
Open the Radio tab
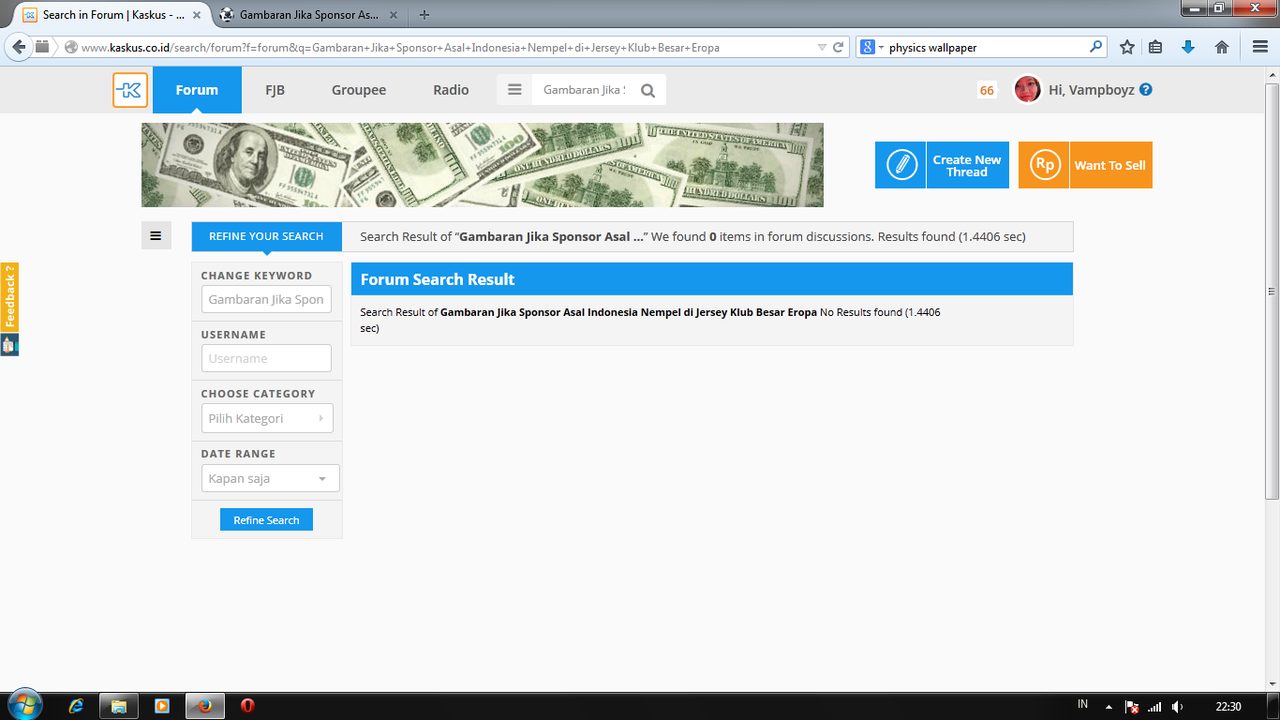[x=451, y=90]
